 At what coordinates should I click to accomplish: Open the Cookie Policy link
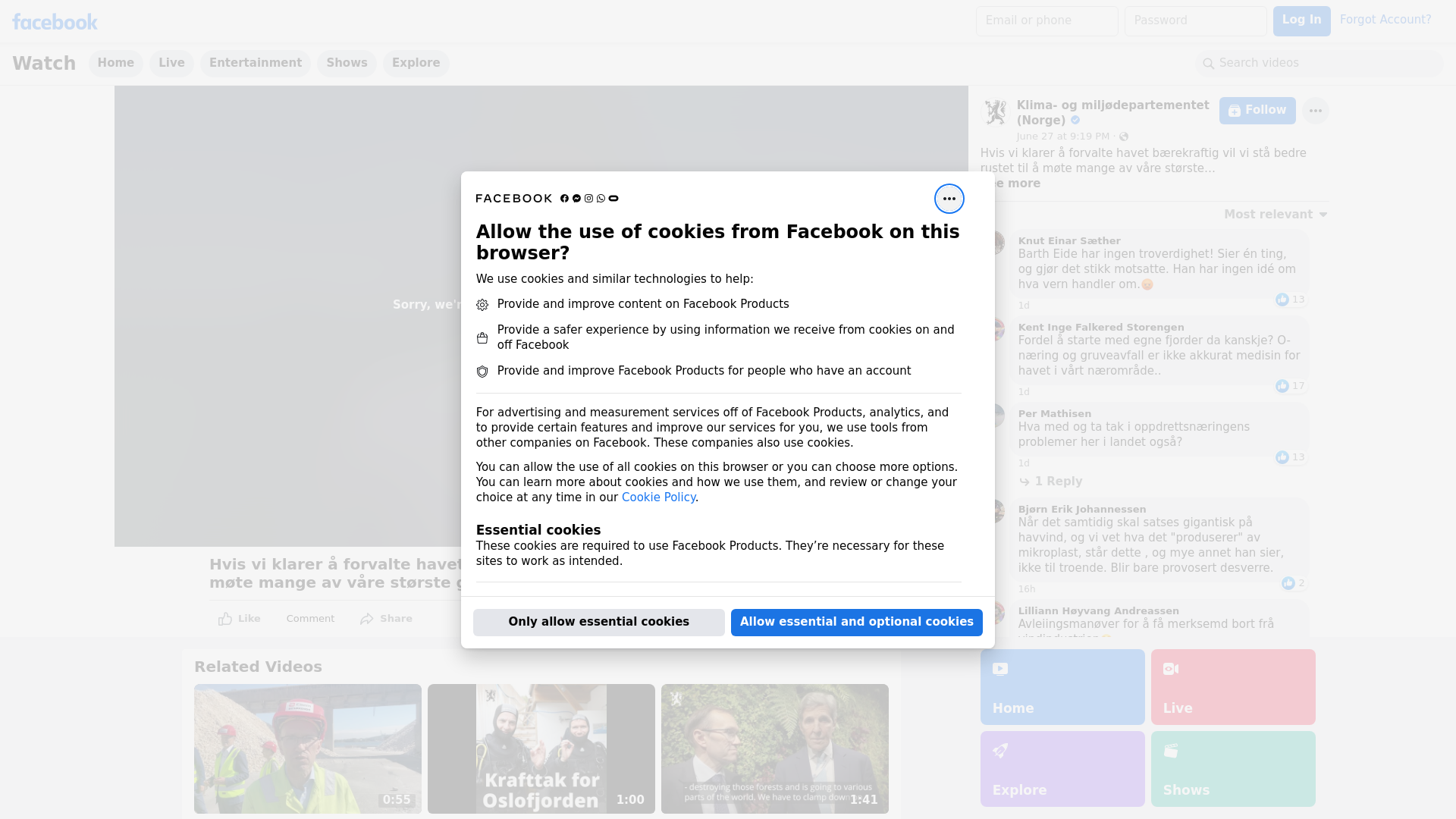(658, 497)
